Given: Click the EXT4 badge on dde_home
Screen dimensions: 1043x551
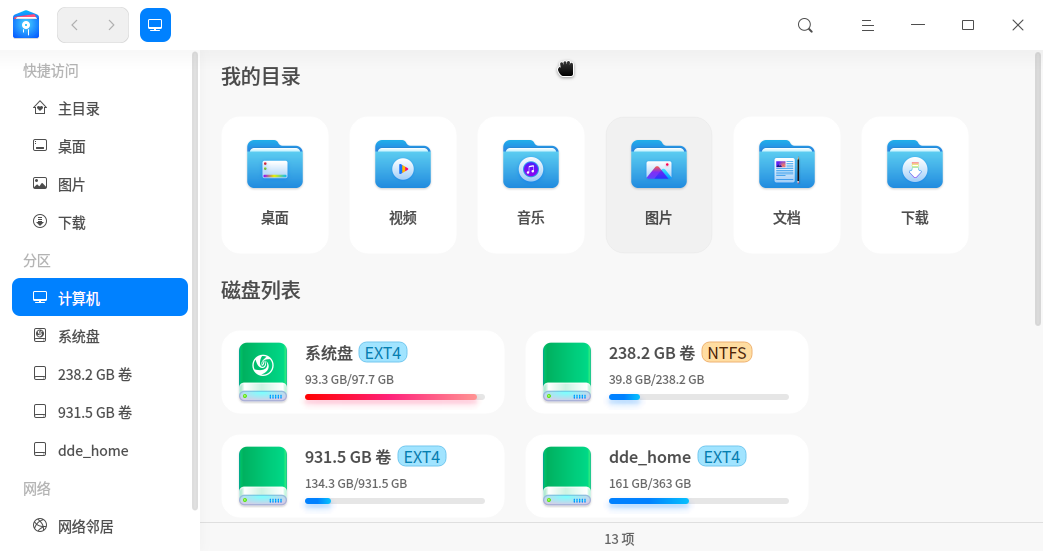Looking at the screenshot, I should (722, 457).
